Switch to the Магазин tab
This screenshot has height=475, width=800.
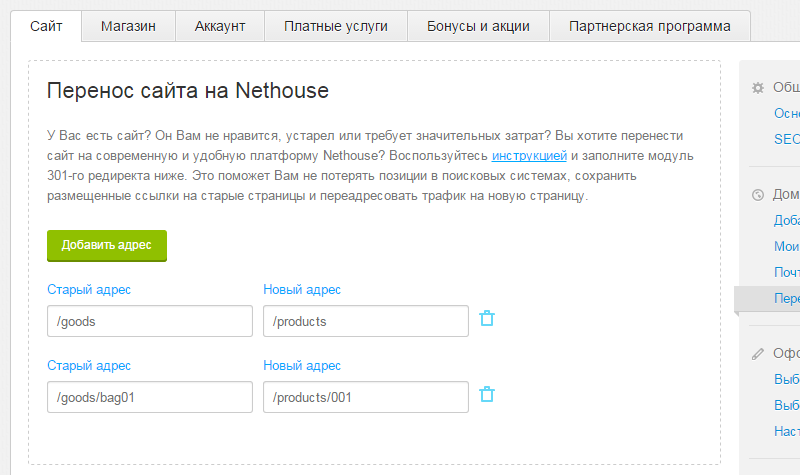pyautogui.click(x=128, y=26)
